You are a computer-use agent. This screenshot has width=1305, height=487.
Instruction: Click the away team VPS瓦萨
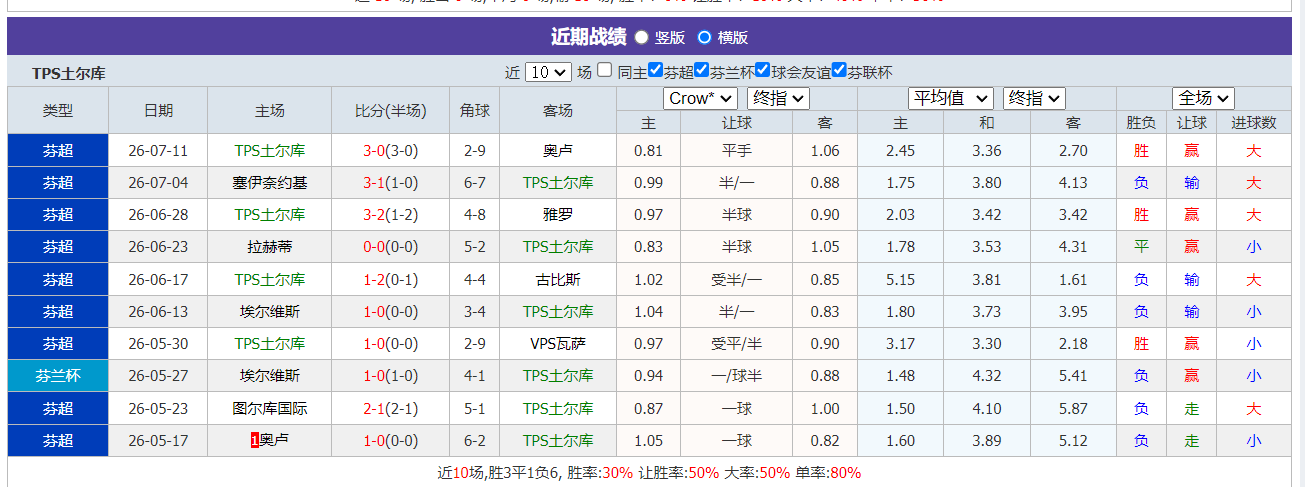pos(558,344)
